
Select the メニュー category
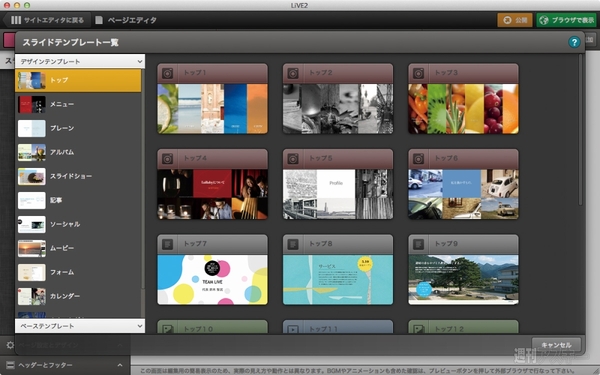pos(78,104)
